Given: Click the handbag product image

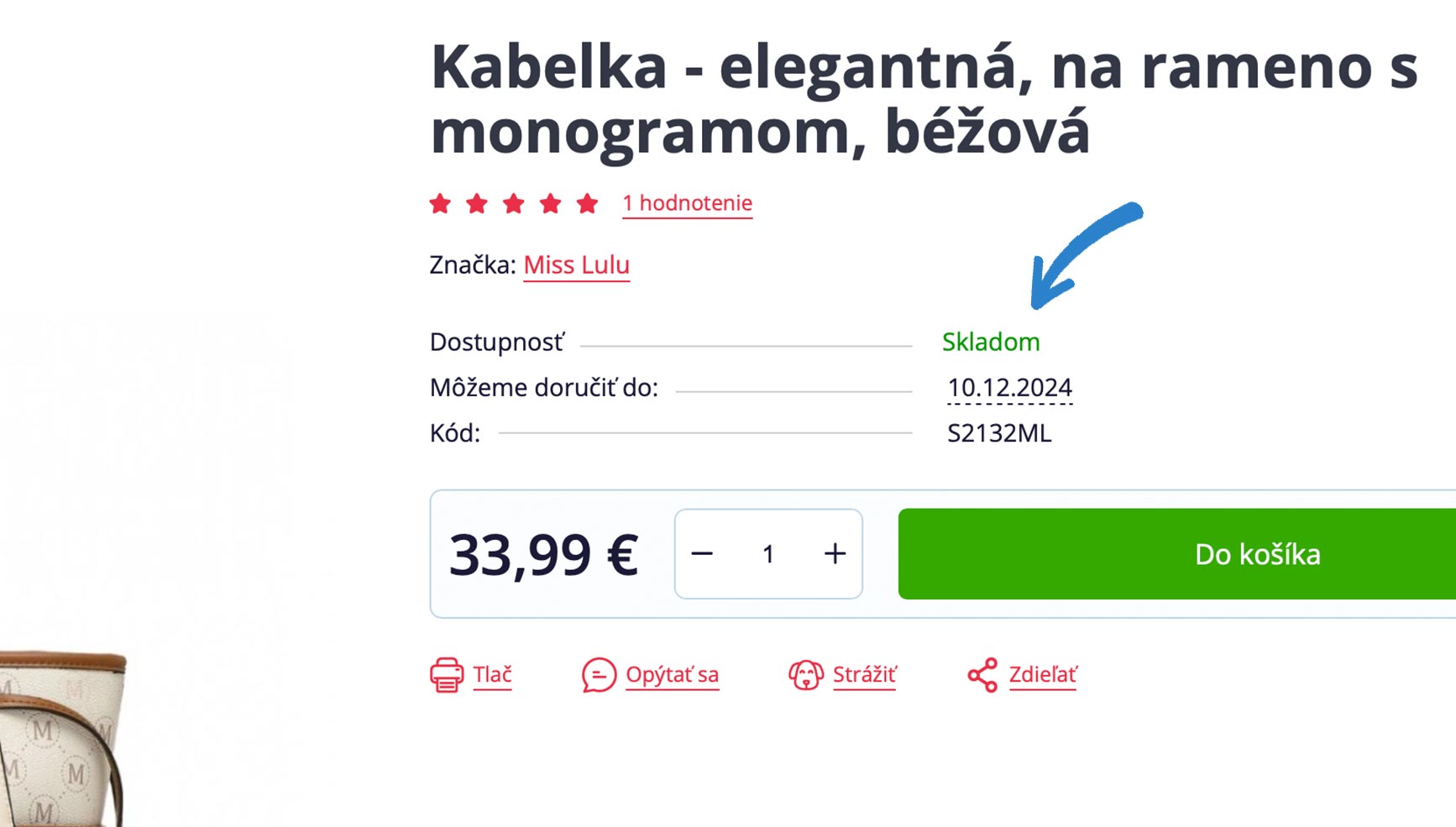Looking at the screenshot, I should (x=63, y=739).
